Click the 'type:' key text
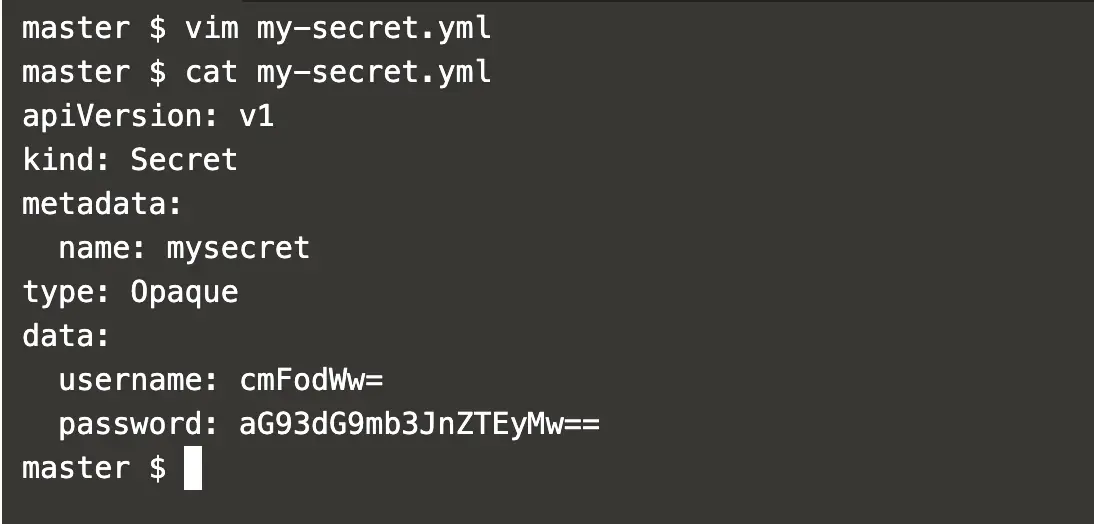The width and height of the screenshot is (1094, 524). tap(66, 293)
